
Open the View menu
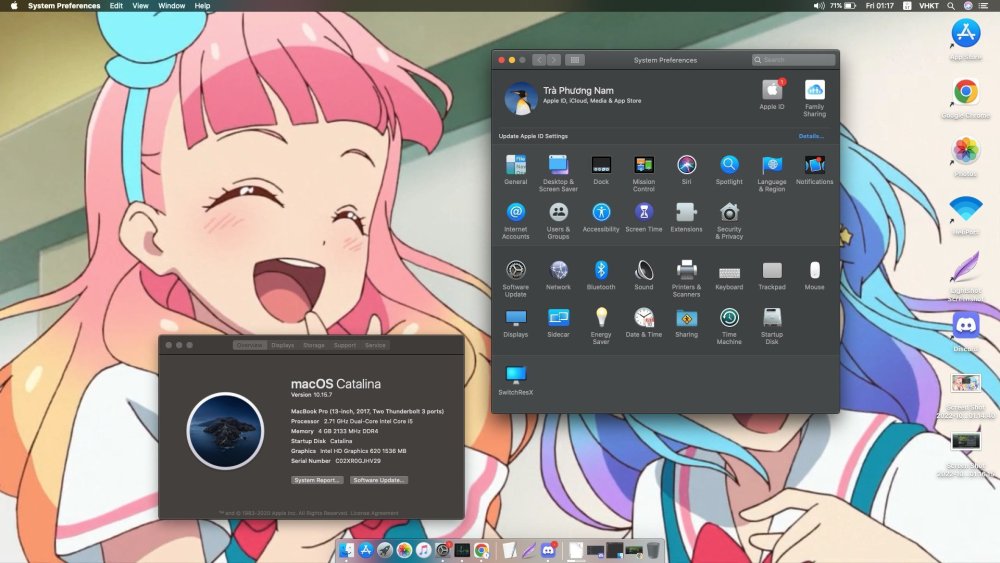(140, 6)
